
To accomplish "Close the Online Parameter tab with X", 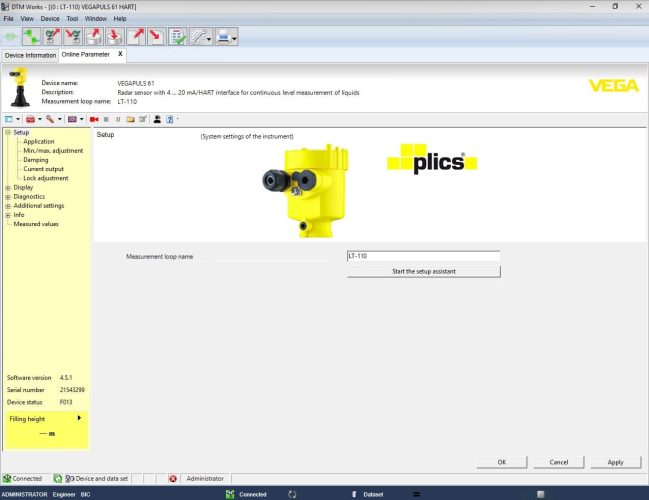I will (120, 54).
